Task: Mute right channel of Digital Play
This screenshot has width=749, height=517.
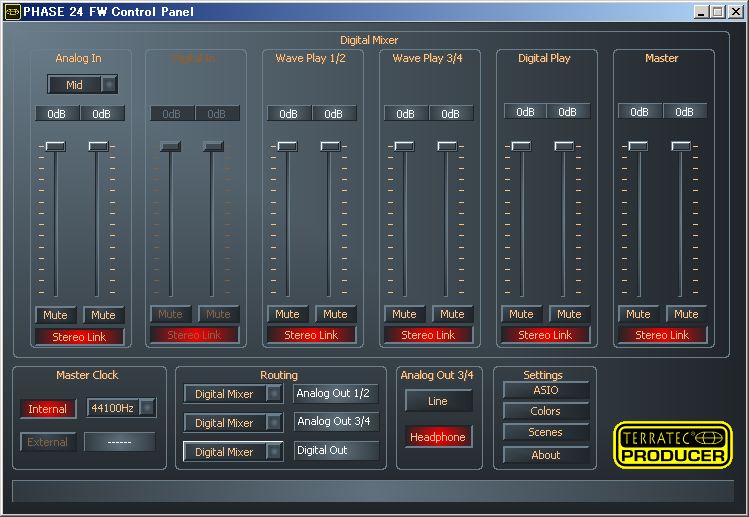Action: 569,314
